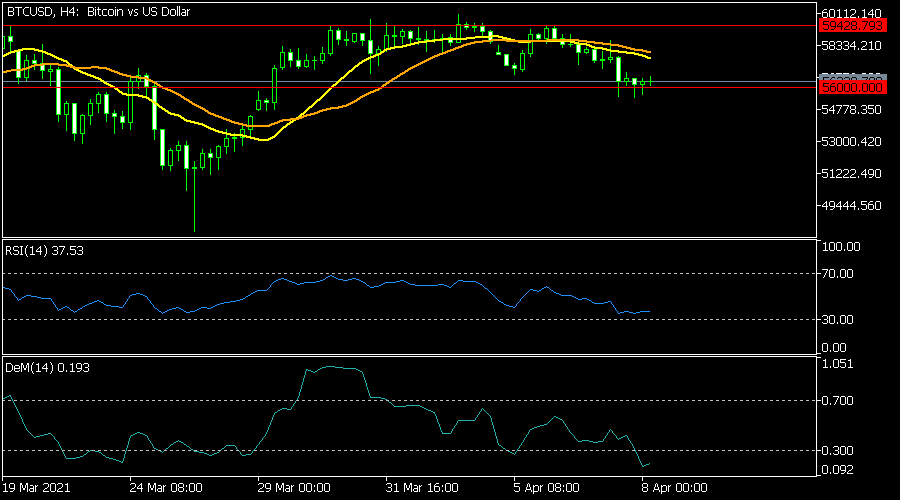Image resolution: width=900 pixels, height=500 pixels.
Task: Click the 54778.350 price scale value
Action: tap(851, 109)
